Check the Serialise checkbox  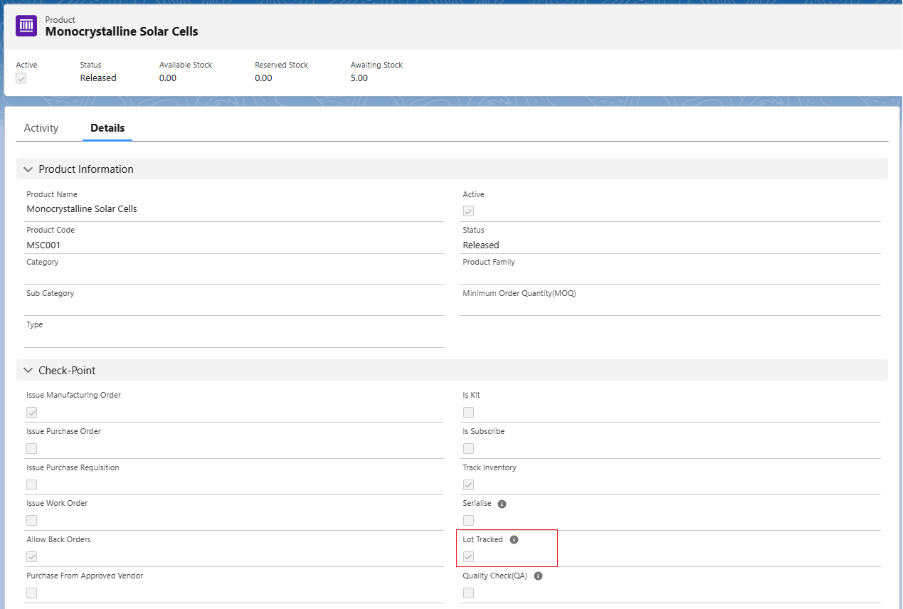(x=468, y=521)
